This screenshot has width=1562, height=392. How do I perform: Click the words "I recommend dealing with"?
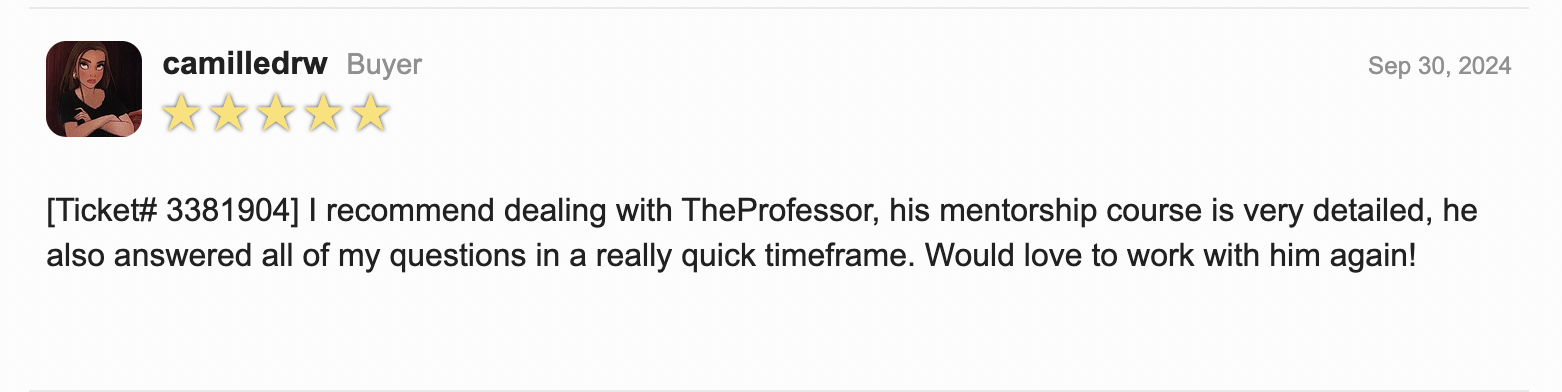[491, 211]
